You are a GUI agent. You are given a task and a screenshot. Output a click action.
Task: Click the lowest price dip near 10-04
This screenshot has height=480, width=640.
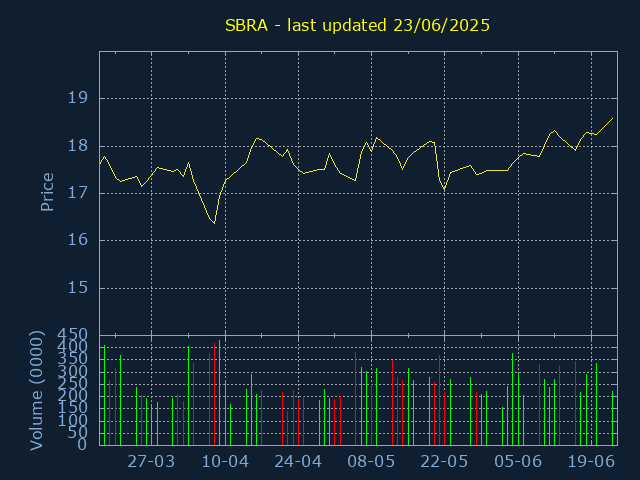(x=214, y=223)
